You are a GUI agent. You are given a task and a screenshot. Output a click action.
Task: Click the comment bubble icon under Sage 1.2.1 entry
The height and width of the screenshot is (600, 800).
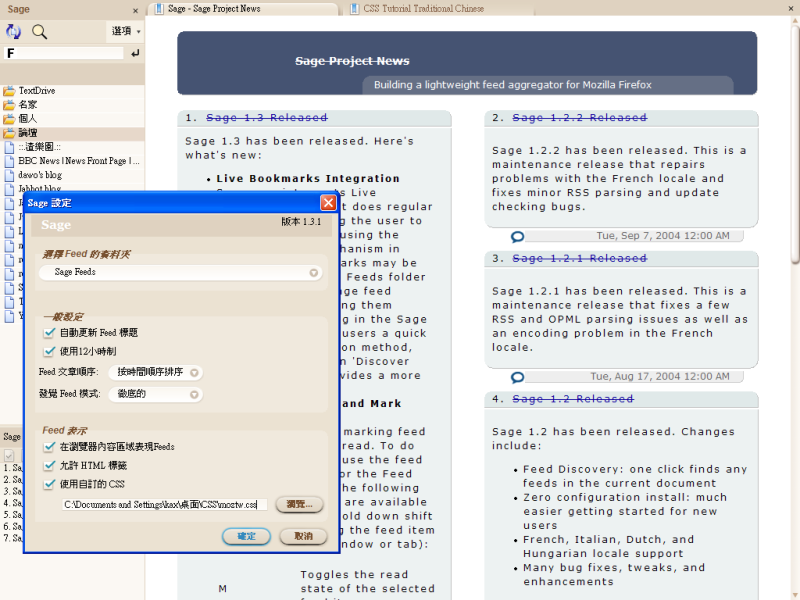coord(517,378)
